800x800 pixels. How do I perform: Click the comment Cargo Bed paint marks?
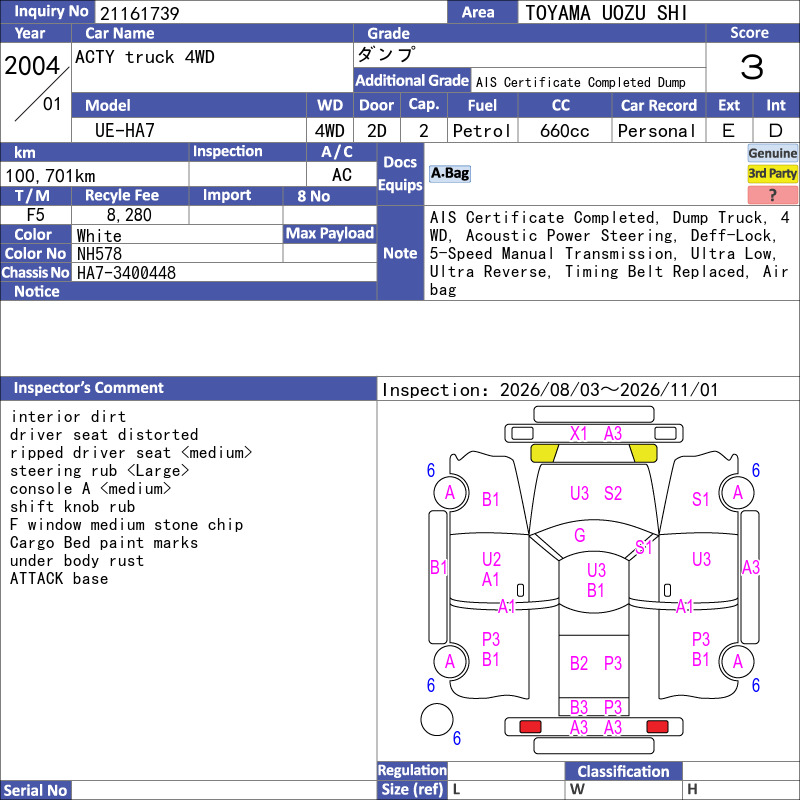[x=104, y=543]
